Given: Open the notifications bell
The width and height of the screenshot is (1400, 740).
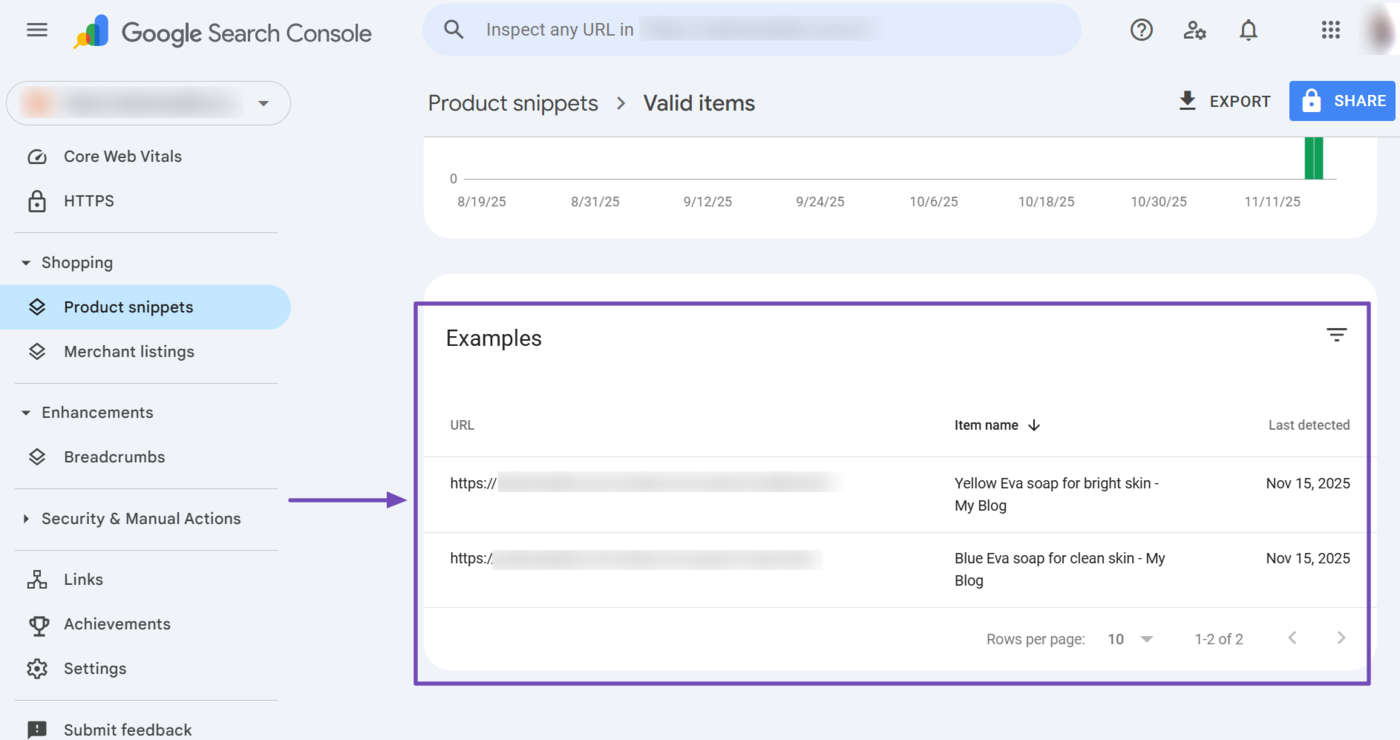Looking at the screenshot, I should [1248, 30].
